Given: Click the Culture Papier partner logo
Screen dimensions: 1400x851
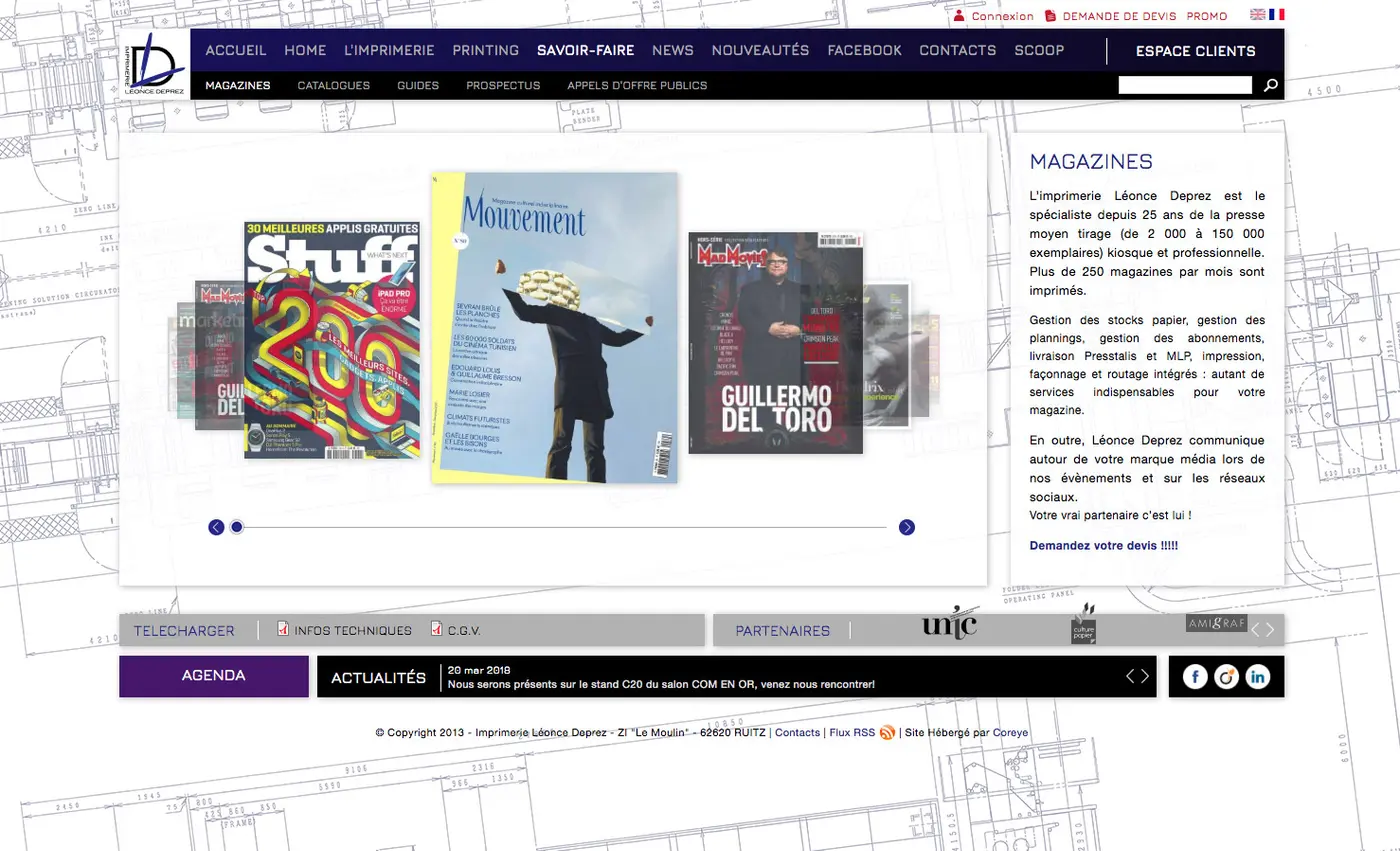Looking at the screenshot, I should click(x=1084, y=624).
